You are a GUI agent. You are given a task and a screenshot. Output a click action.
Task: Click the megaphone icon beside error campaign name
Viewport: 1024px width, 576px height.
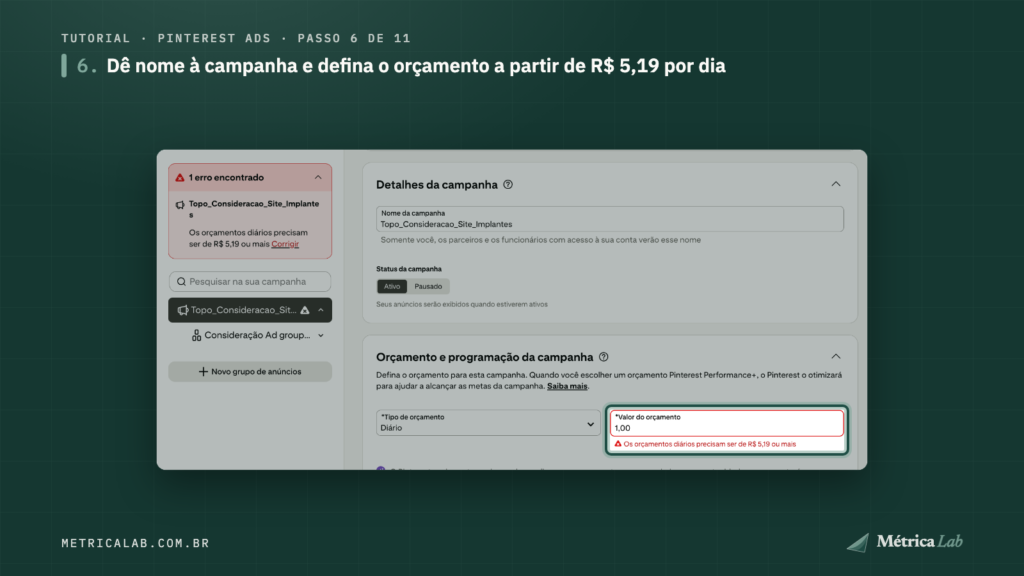tap(180, 205)
